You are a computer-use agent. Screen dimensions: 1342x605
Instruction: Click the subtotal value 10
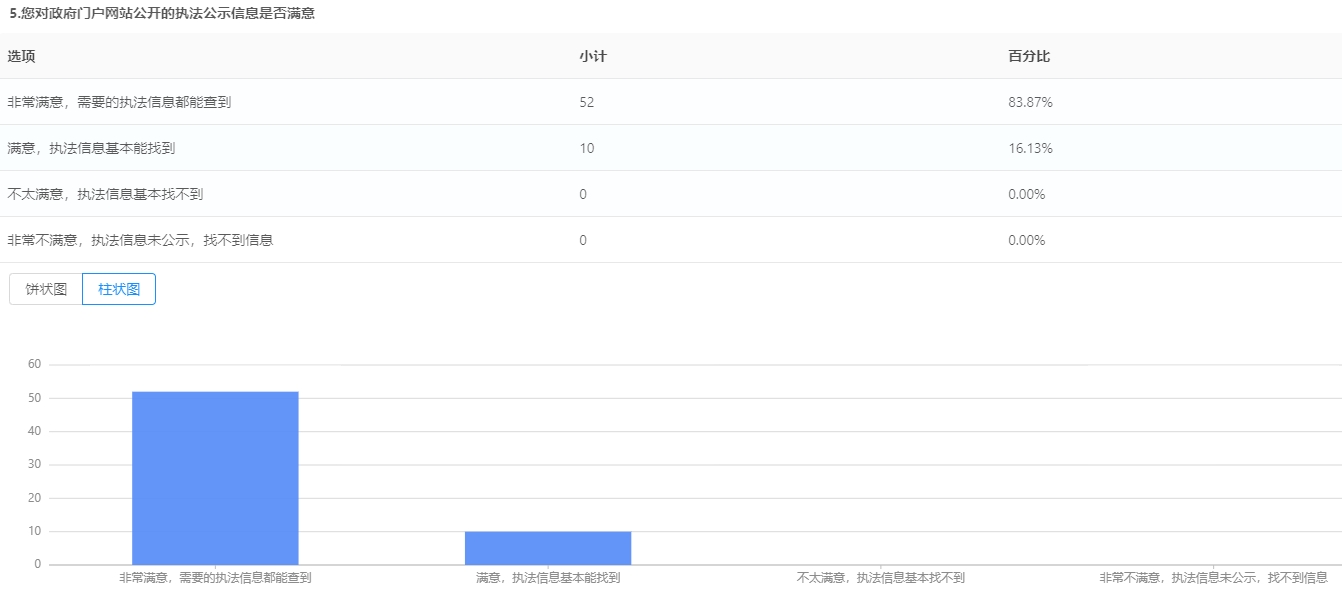[587, 148]
